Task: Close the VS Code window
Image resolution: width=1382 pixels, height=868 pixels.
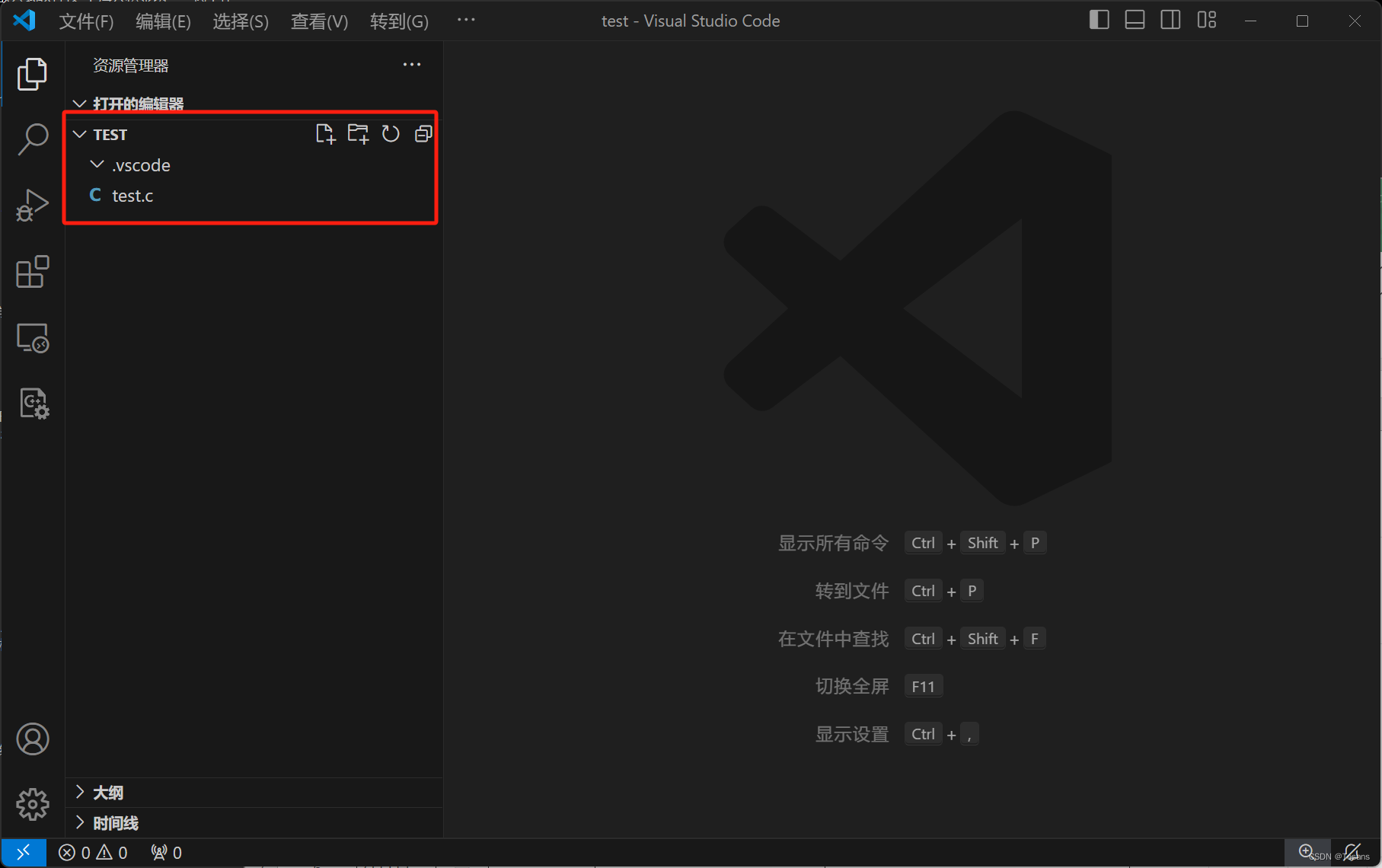Action: tap(1355, 21)
